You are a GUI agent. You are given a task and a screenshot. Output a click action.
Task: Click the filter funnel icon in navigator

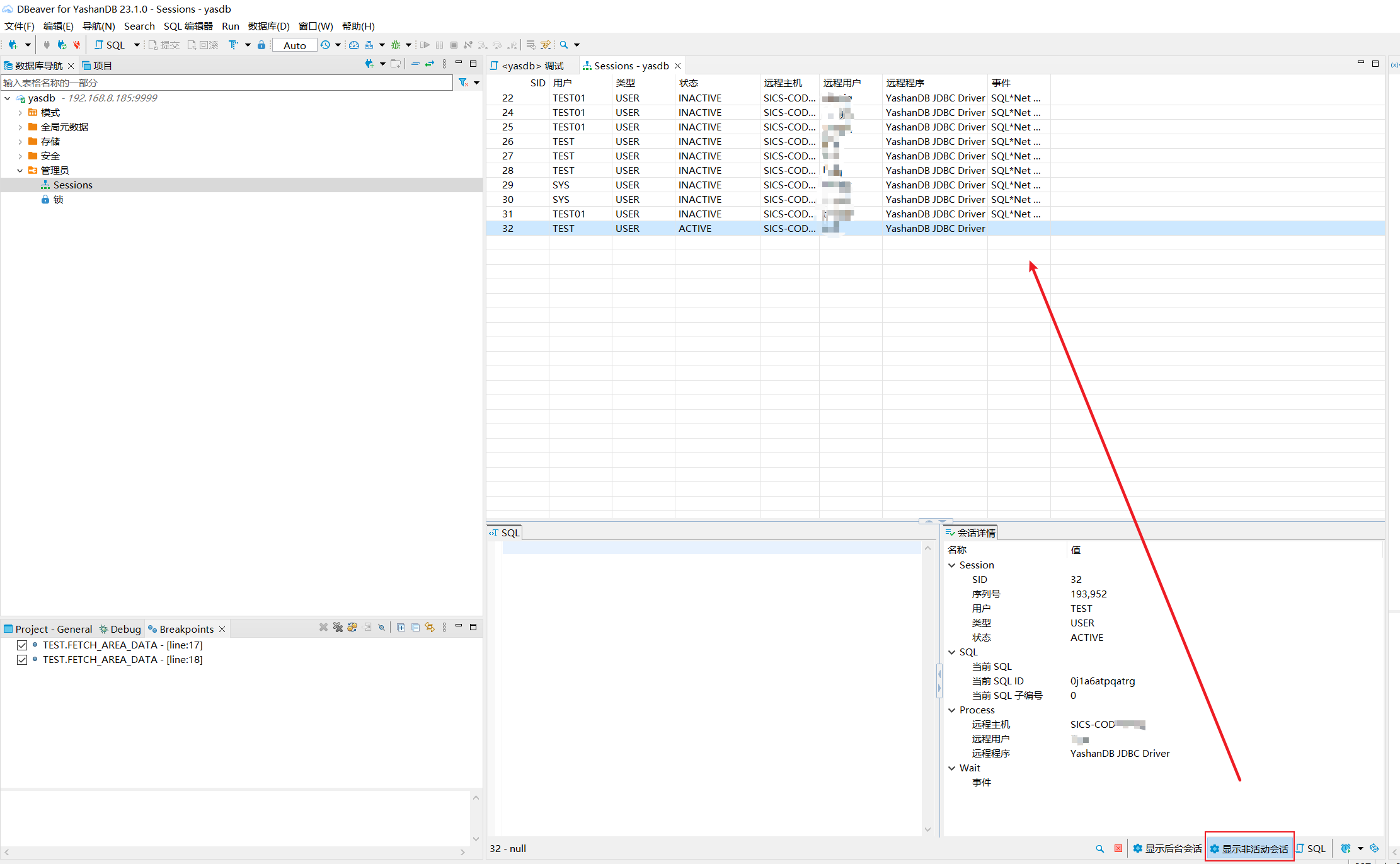tap(463, 83)
